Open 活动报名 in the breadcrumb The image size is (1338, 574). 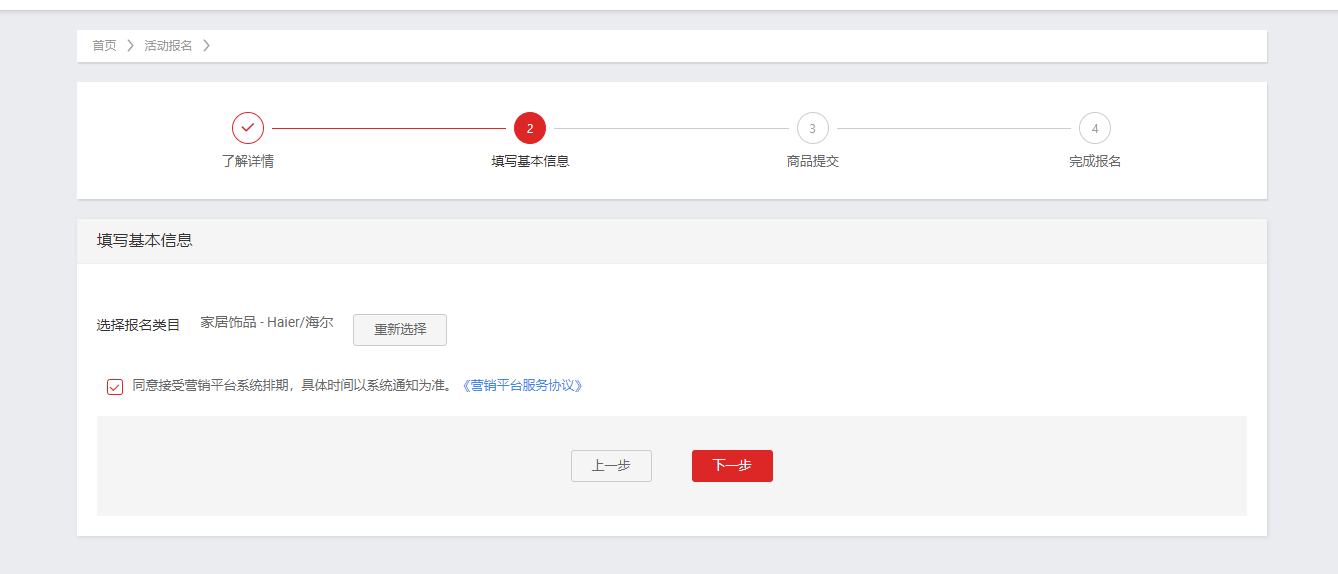[168, 46]
